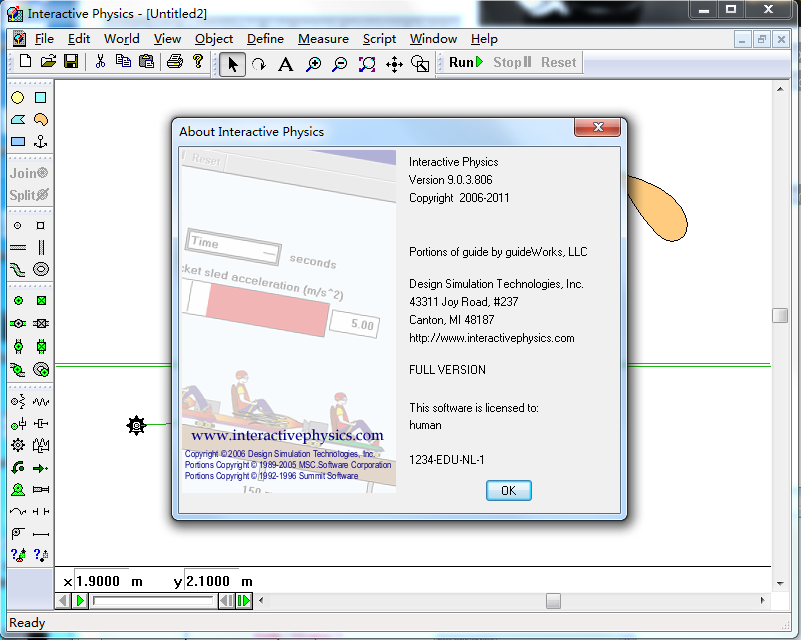This screenshot has width=801, height=640.
Task: Click the Reset simulation button
Action: (x=558, y=62)
